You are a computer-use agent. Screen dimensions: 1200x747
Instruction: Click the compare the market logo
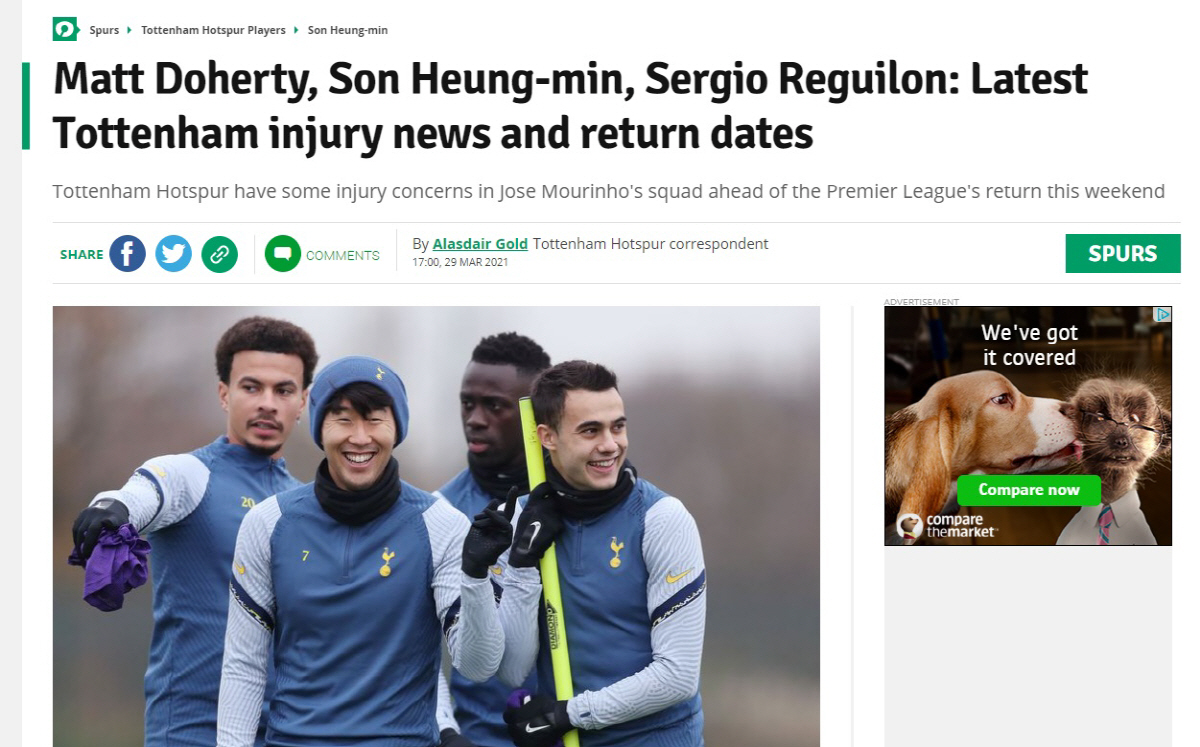click(x=946, y=526)
